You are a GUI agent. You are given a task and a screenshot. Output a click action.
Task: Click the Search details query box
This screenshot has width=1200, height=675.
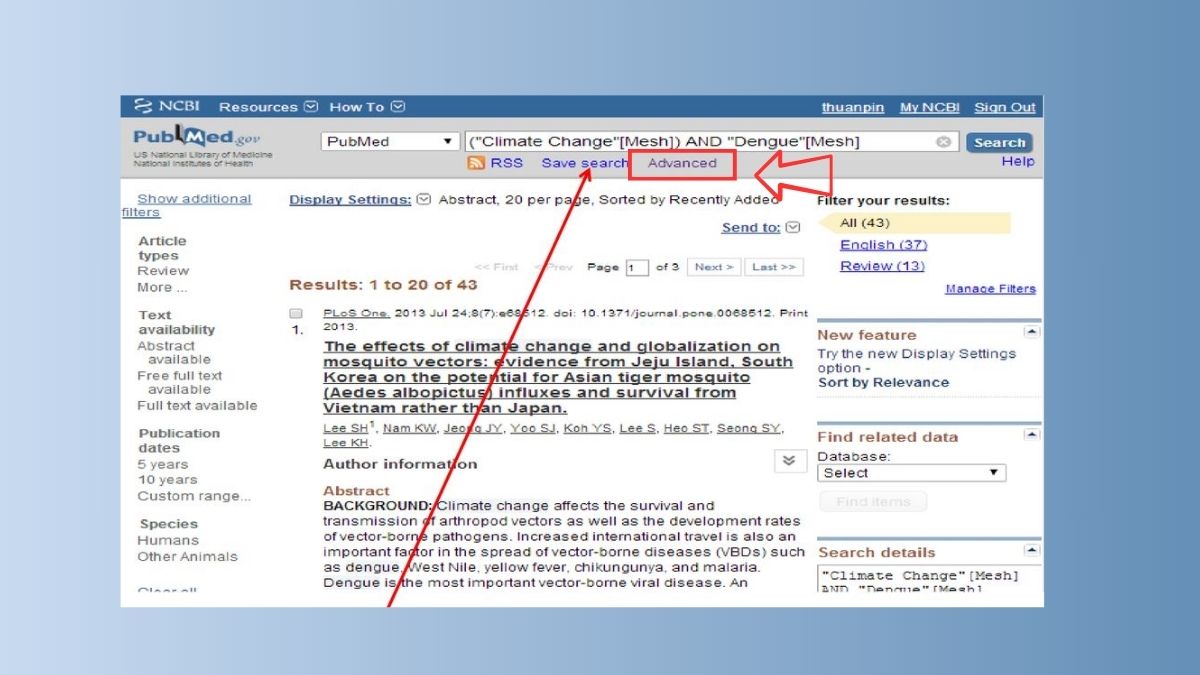point(929,579)
